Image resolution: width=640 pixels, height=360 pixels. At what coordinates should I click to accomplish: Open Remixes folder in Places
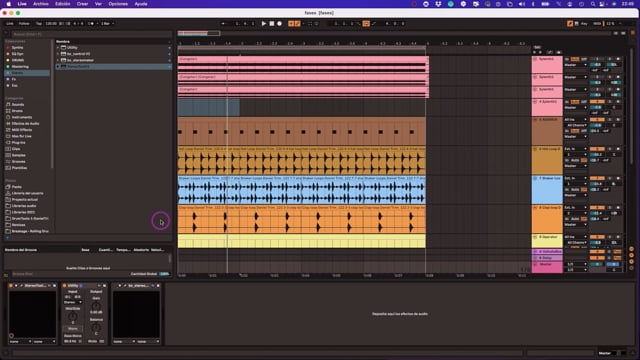click(18, 225)
